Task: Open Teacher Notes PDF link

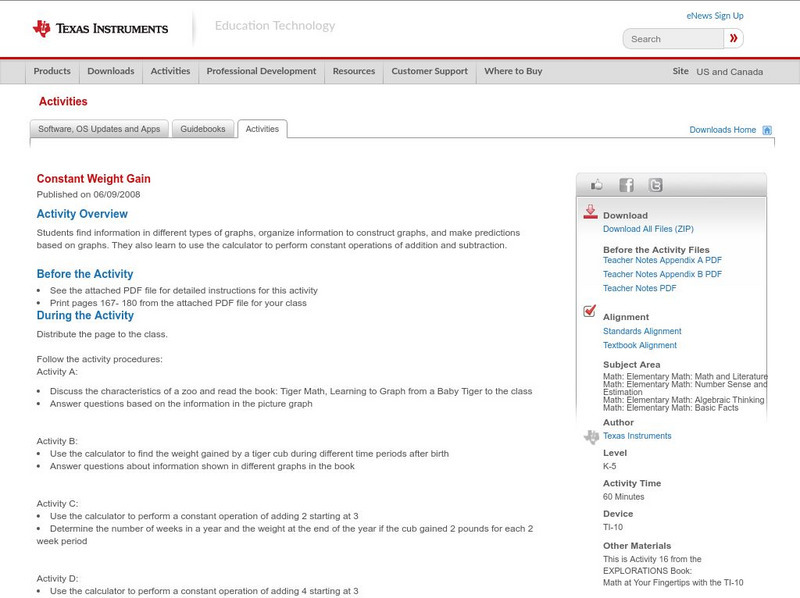Action: pos(639,288)
